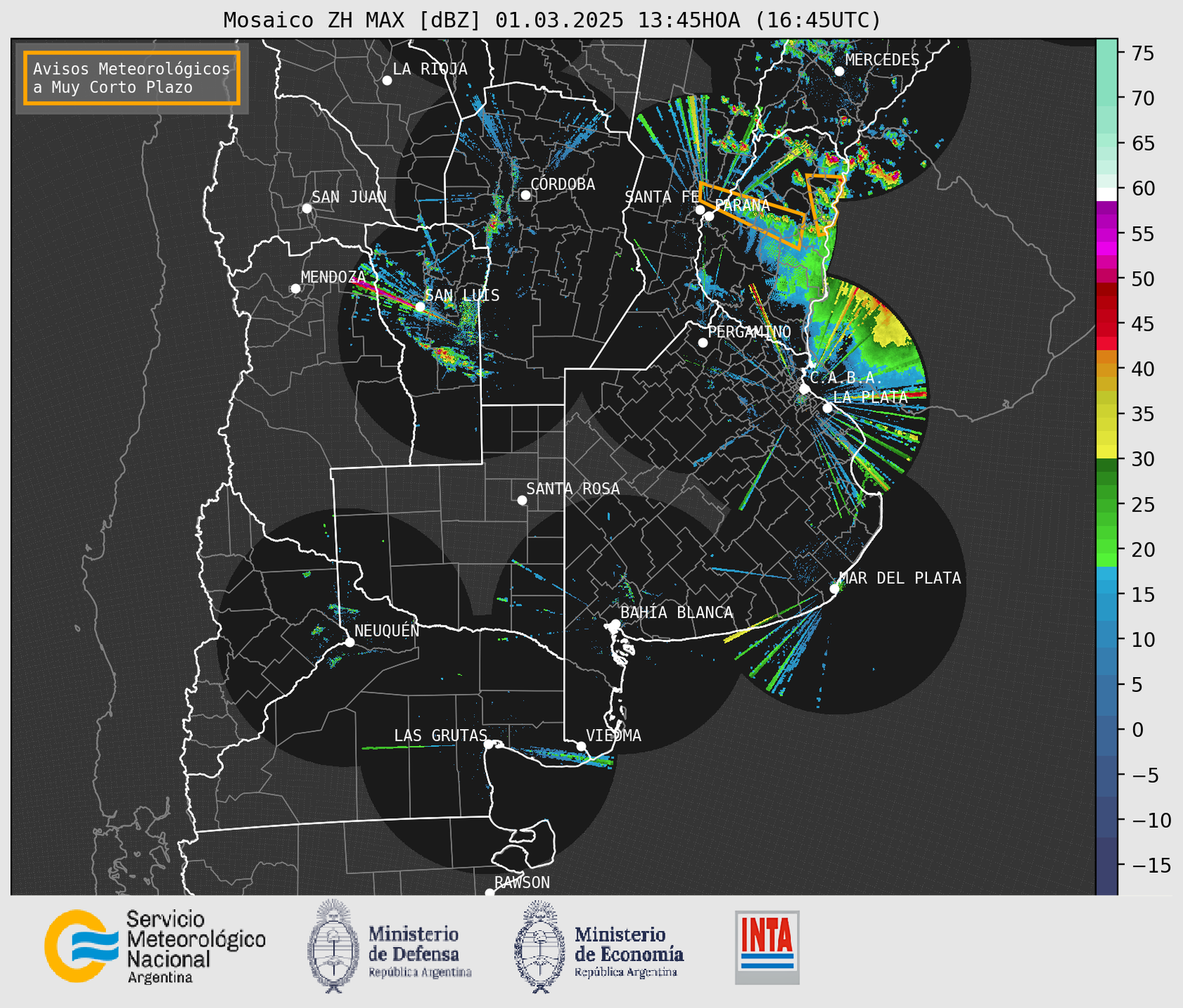Click the CÓRDOBA label text
The width and height of the screenshot is (1183, 1008).
562,184
